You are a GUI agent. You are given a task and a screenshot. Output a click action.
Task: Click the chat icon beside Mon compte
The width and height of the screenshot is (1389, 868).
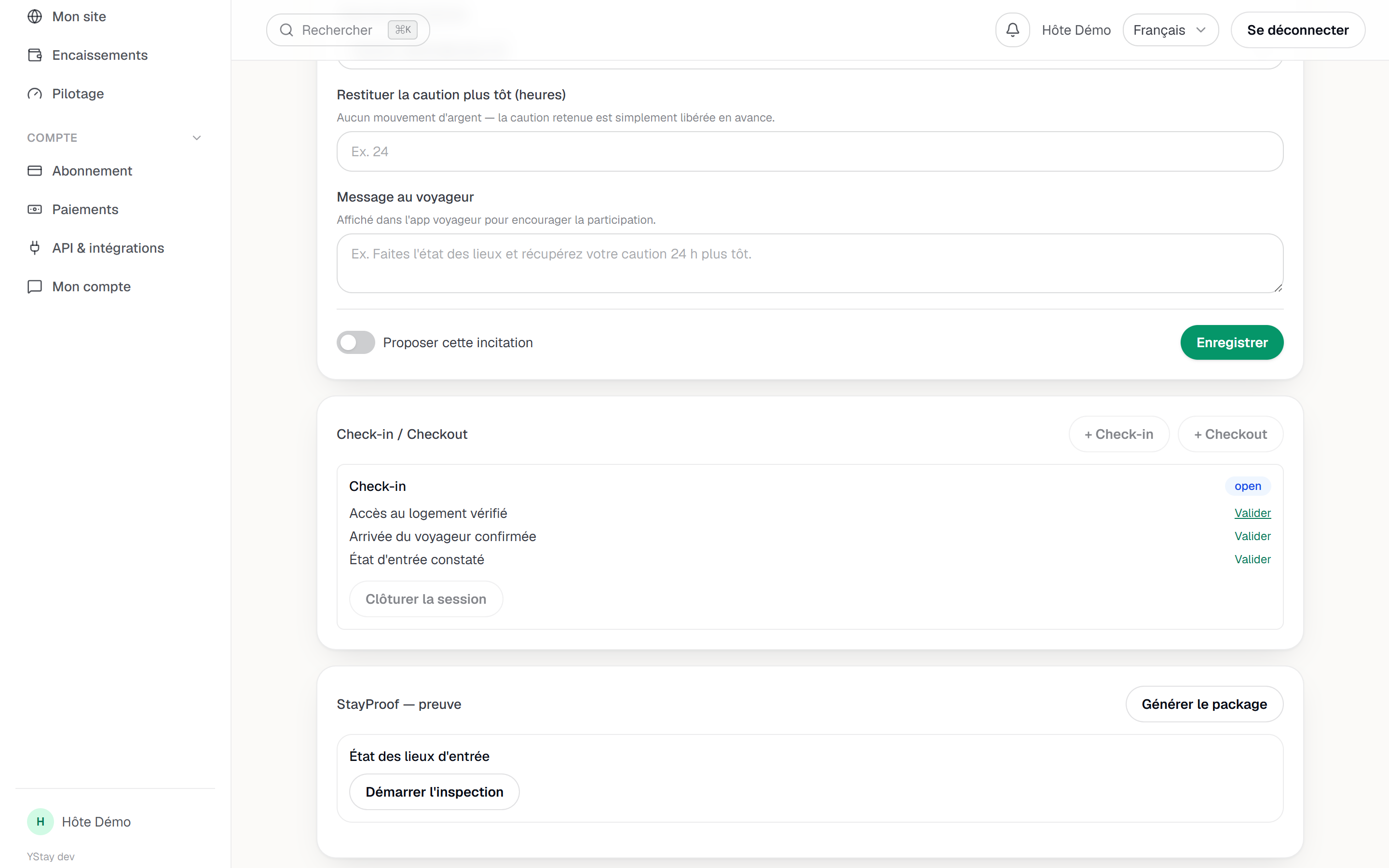tap(35, 286)
